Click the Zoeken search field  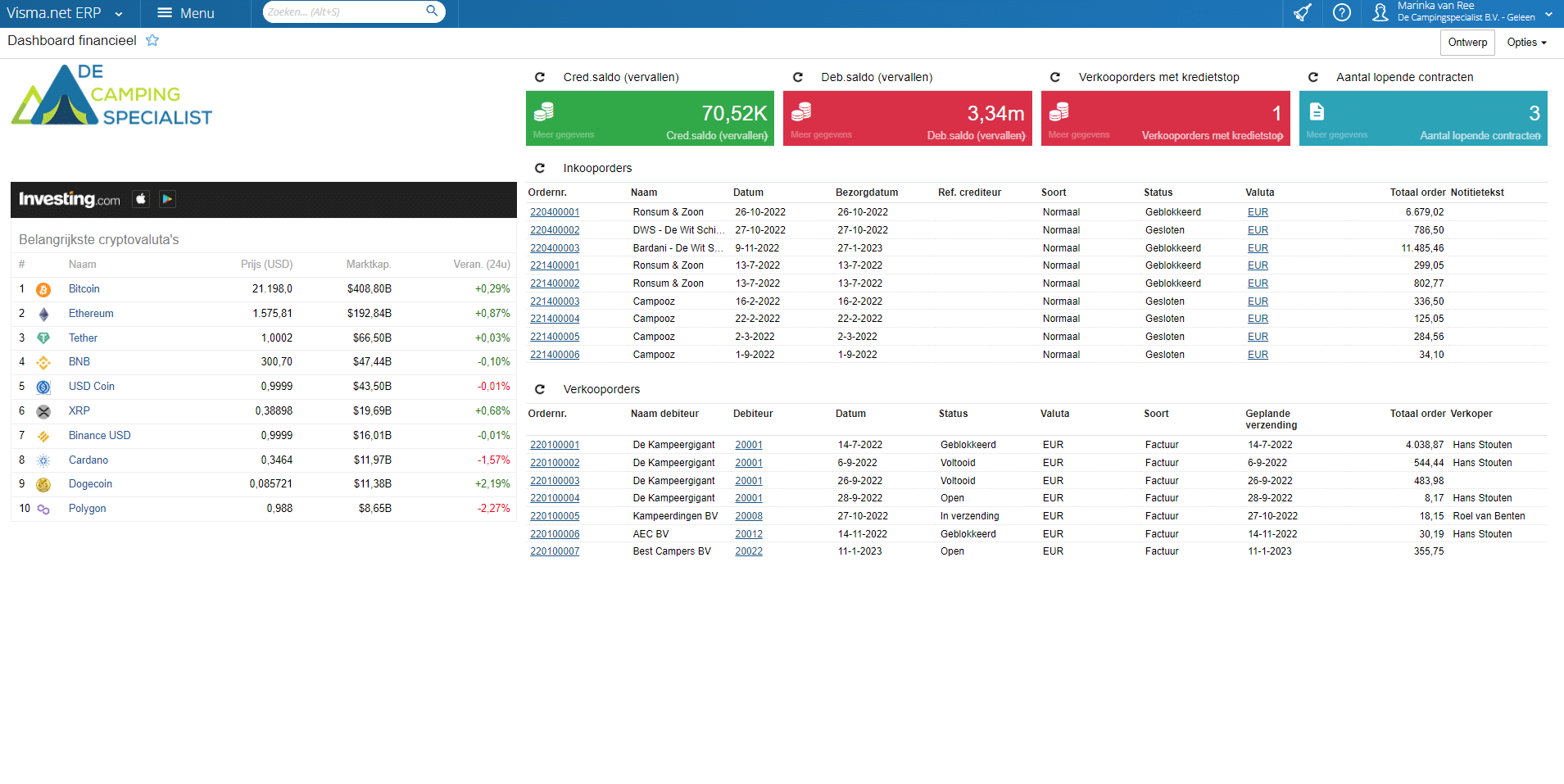344,12
